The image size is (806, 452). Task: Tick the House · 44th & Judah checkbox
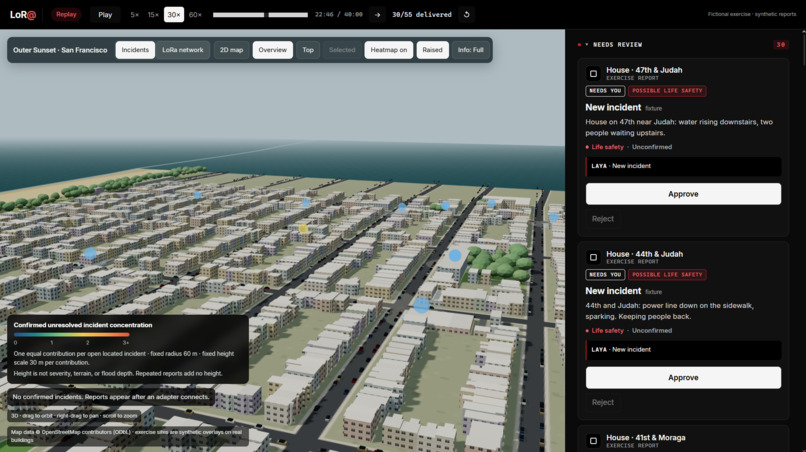tap(593, 257)
